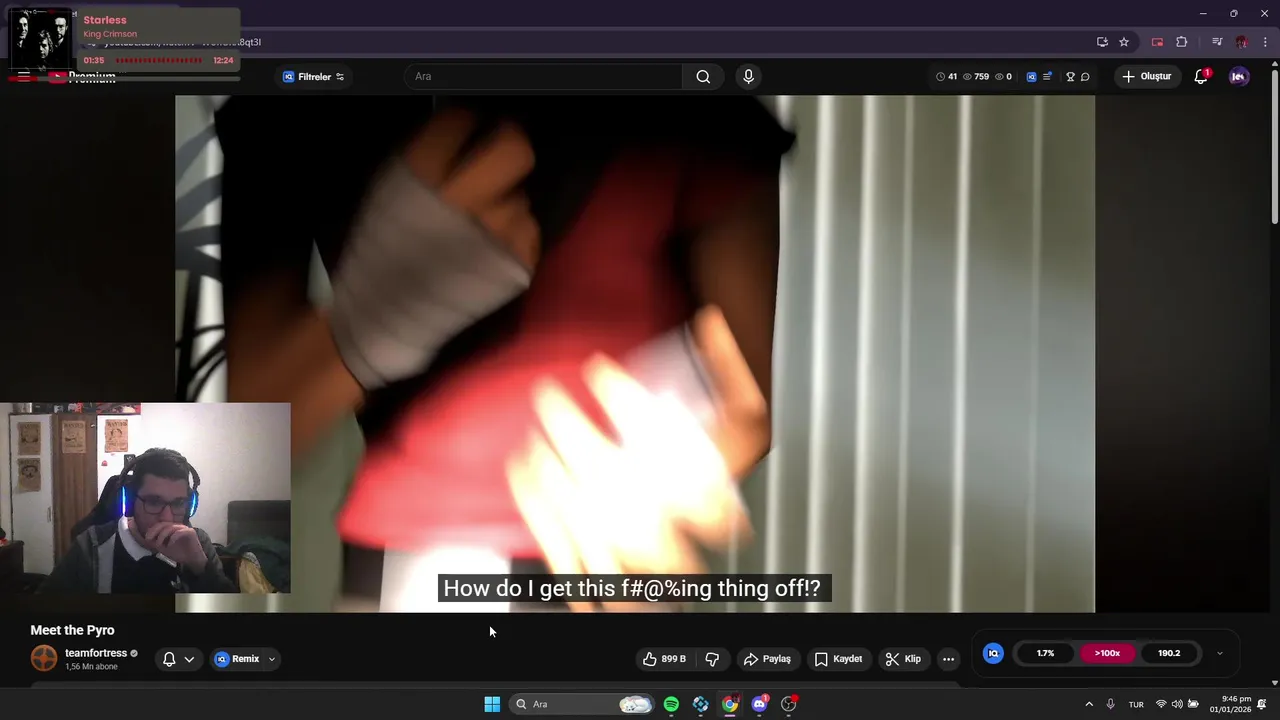This screenshot has height=720, width=1280.
Task: Open the Chrome three-dot menu
Action: coord(1264,42)
